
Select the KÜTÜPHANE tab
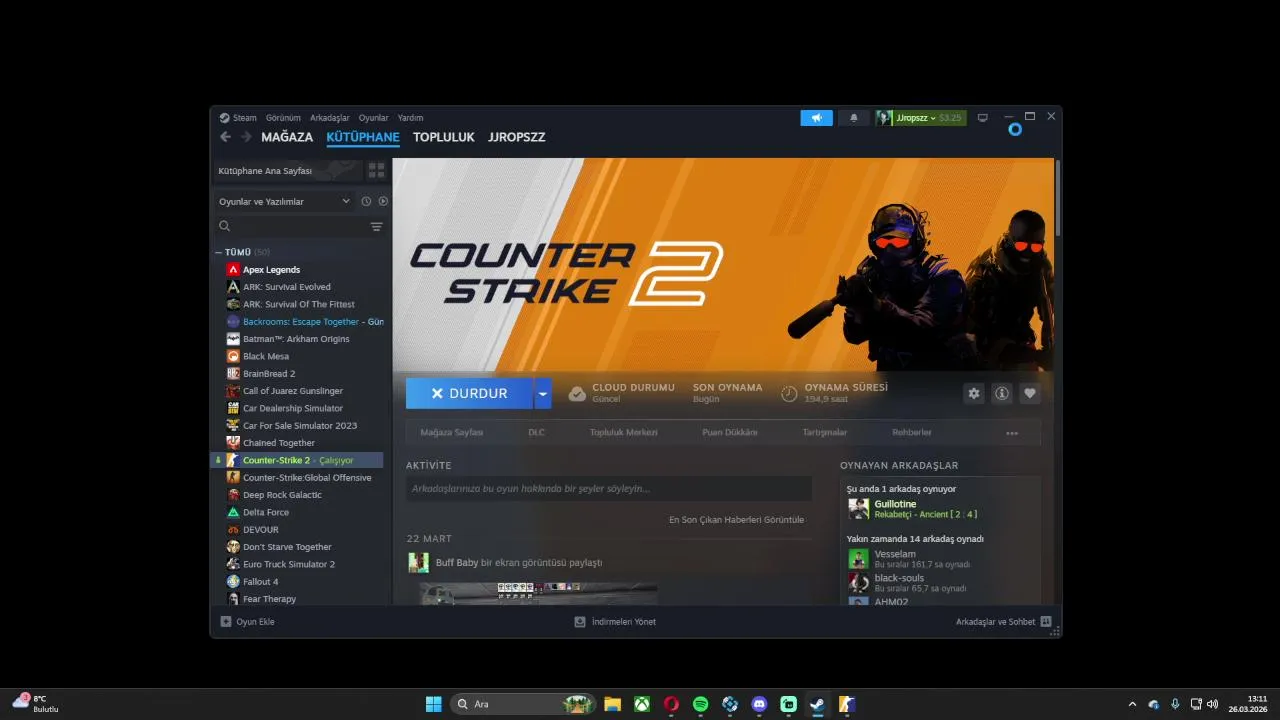(363, 137)
